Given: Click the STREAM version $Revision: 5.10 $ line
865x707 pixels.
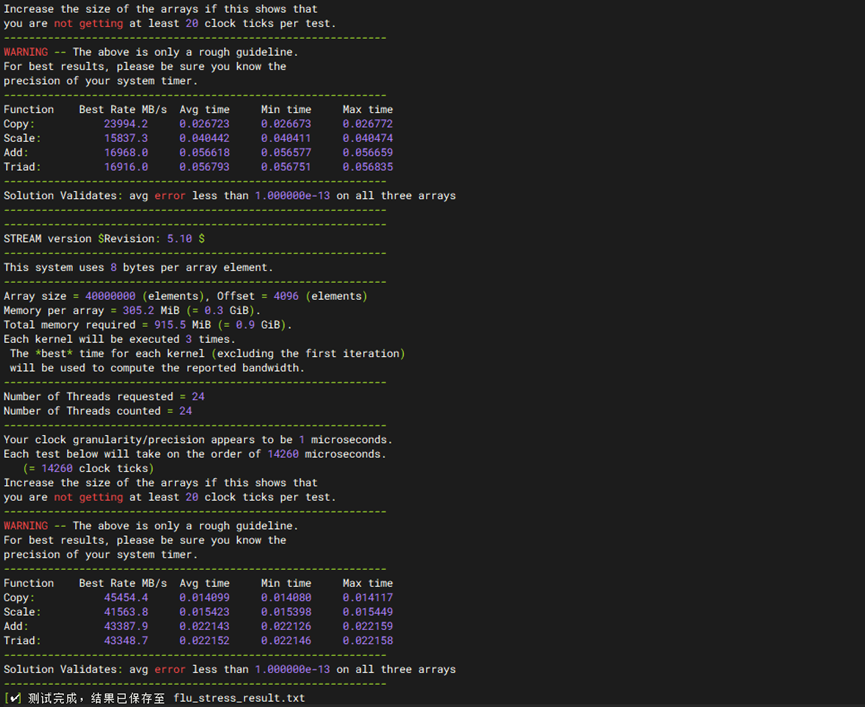Looking at the screenshot, I should click(x=104, y=239).
